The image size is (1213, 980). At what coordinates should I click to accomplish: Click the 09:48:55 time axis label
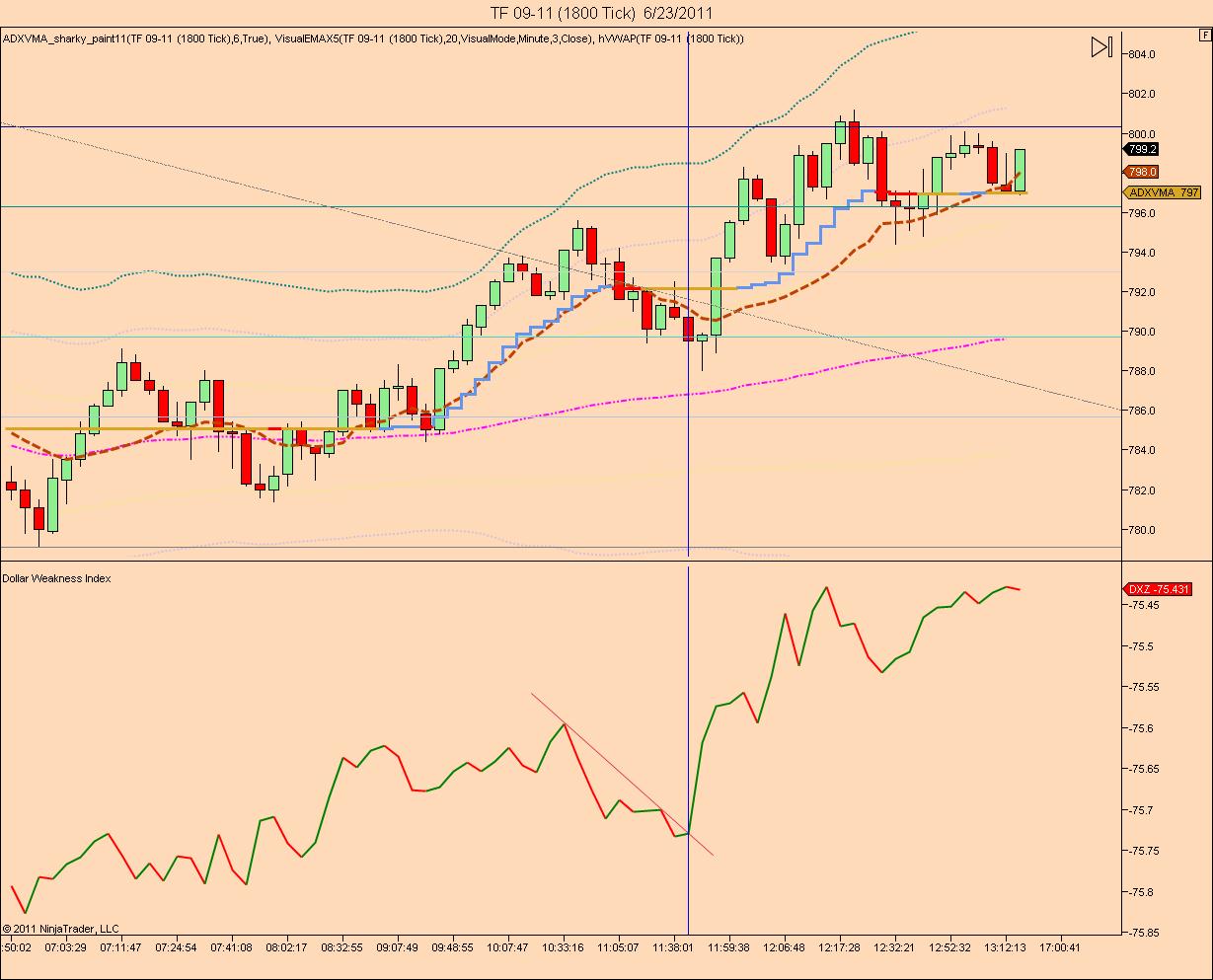click(453, 947)
